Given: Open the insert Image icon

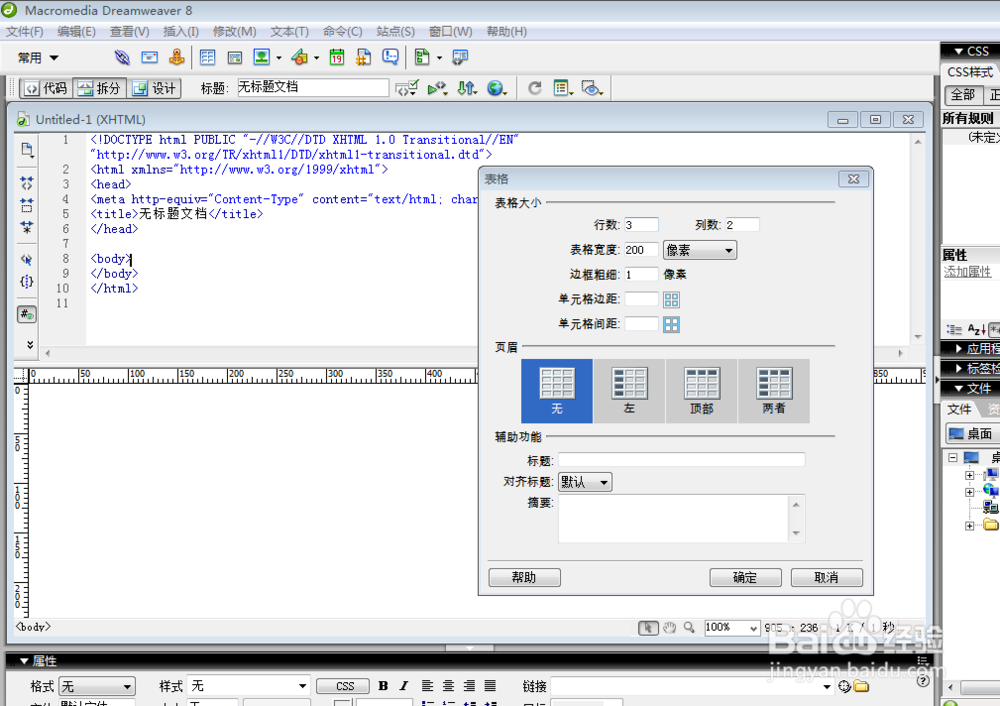Looking at the screenshot, I should 262,57.
